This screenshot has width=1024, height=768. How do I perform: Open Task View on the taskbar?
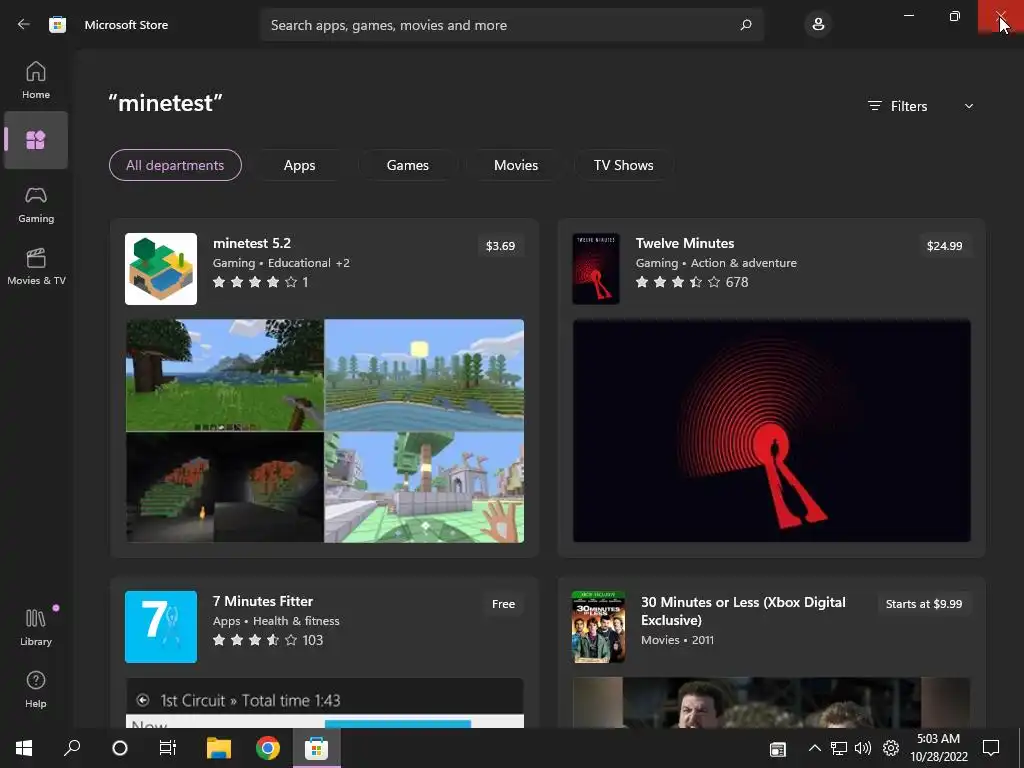pos(168,748)
